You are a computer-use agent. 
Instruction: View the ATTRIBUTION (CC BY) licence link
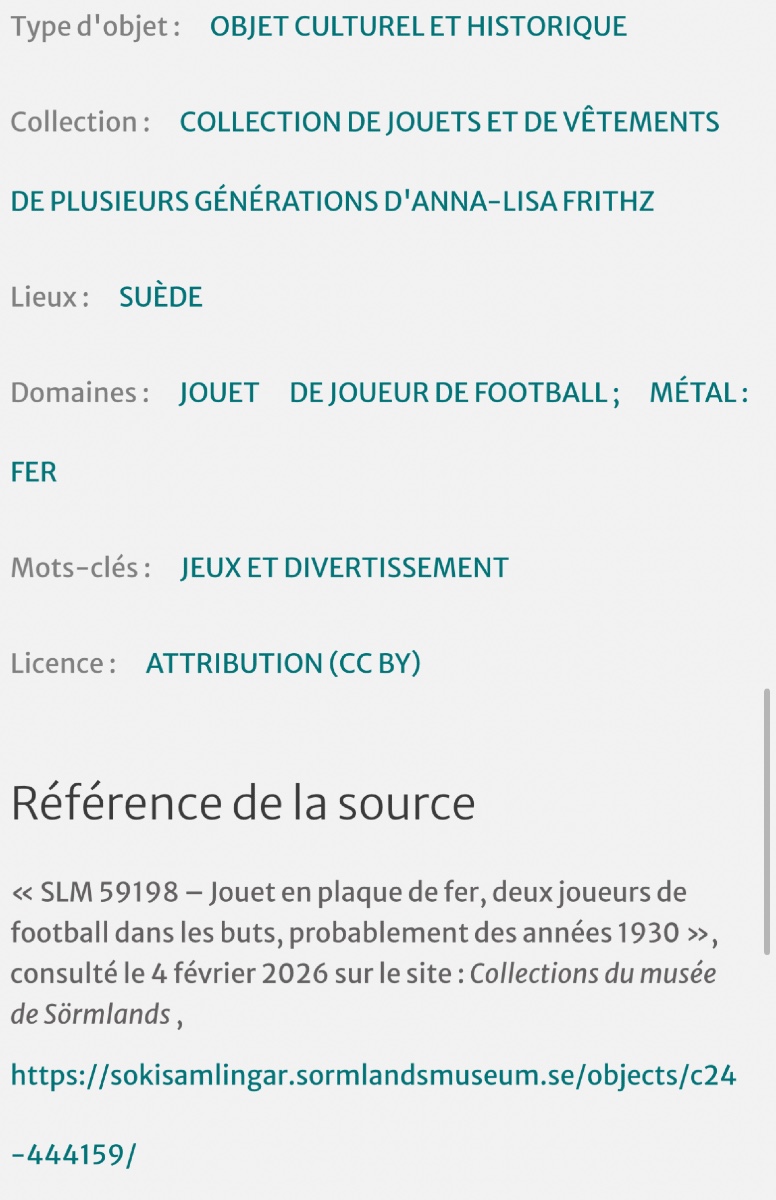click(x=283, y=664)
